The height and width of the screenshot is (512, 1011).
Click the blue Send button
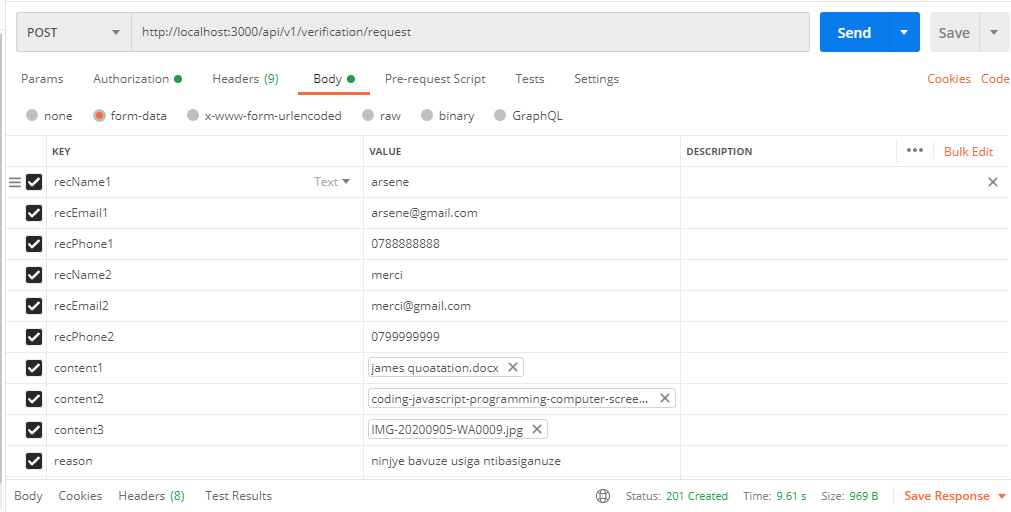(854, 32)
